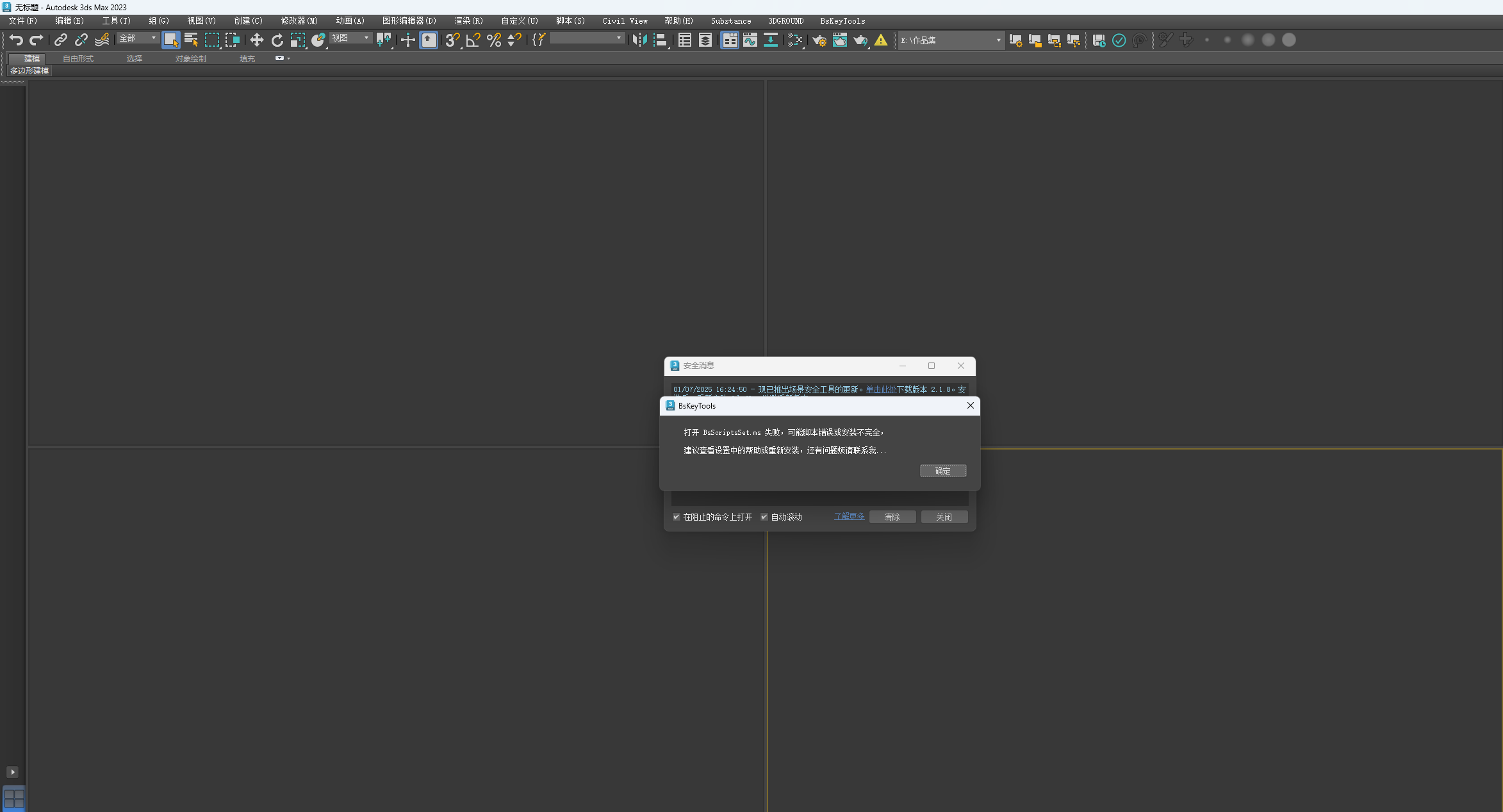
Task: Open the Schematic View icon
Action: (771, 40)
